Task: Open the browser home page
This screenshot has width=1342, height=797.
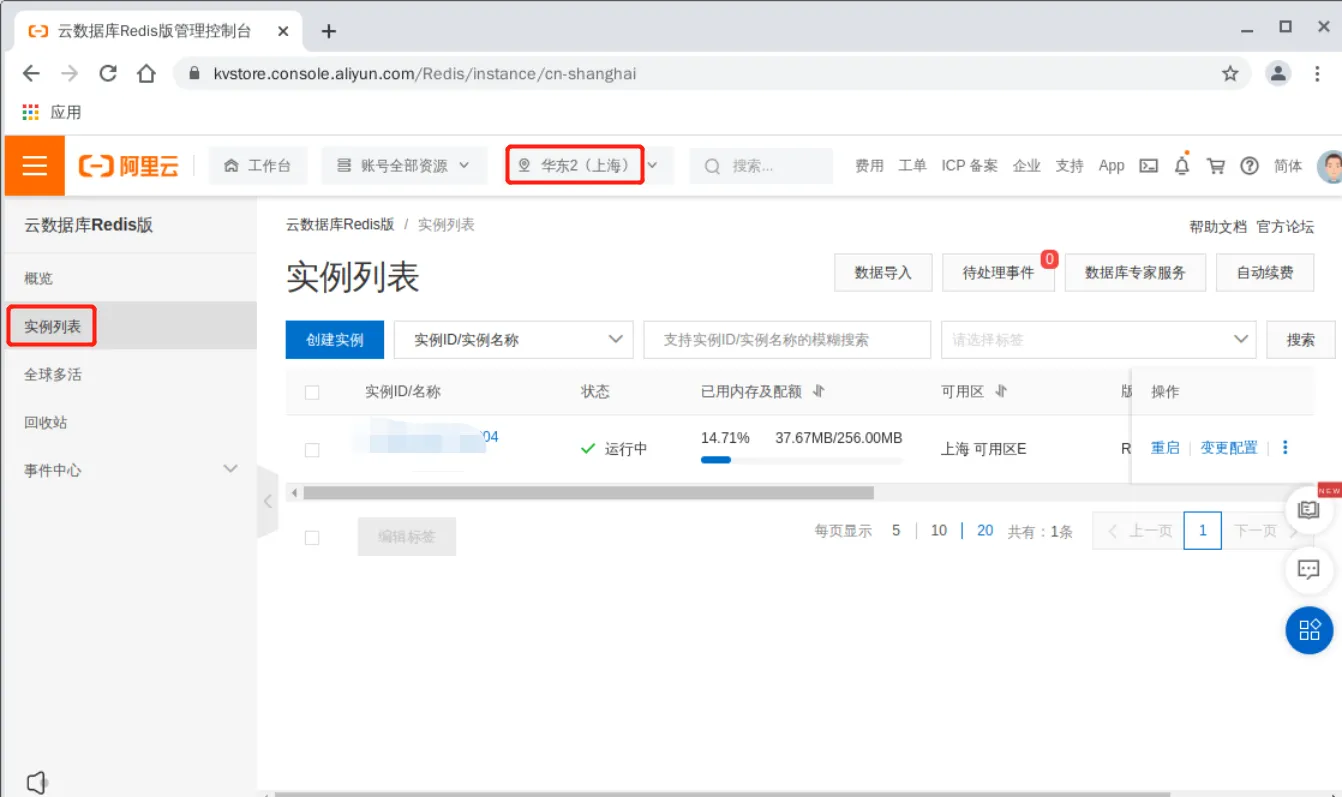Action: [146, 74]
